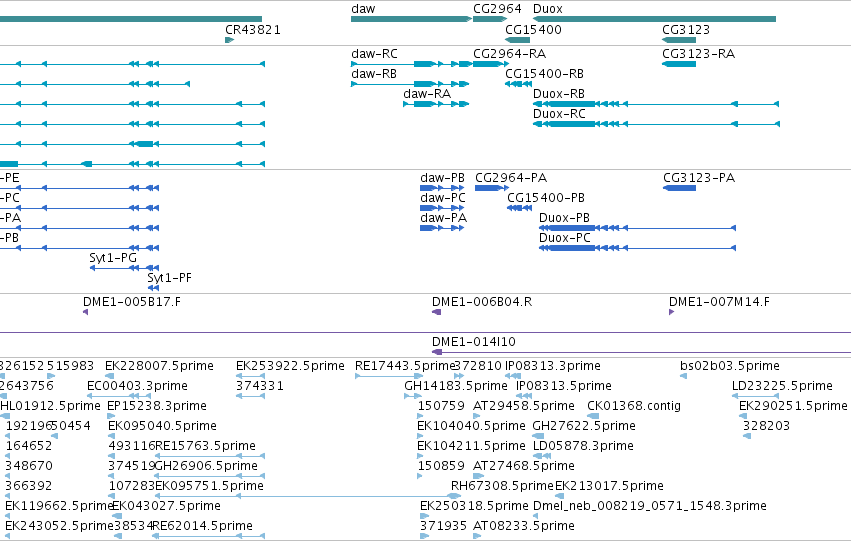Image resolution: width=851 pixels, height=541 pixels.
Task: Open the CG15400 gene feature
Action: tap(517, 40)
